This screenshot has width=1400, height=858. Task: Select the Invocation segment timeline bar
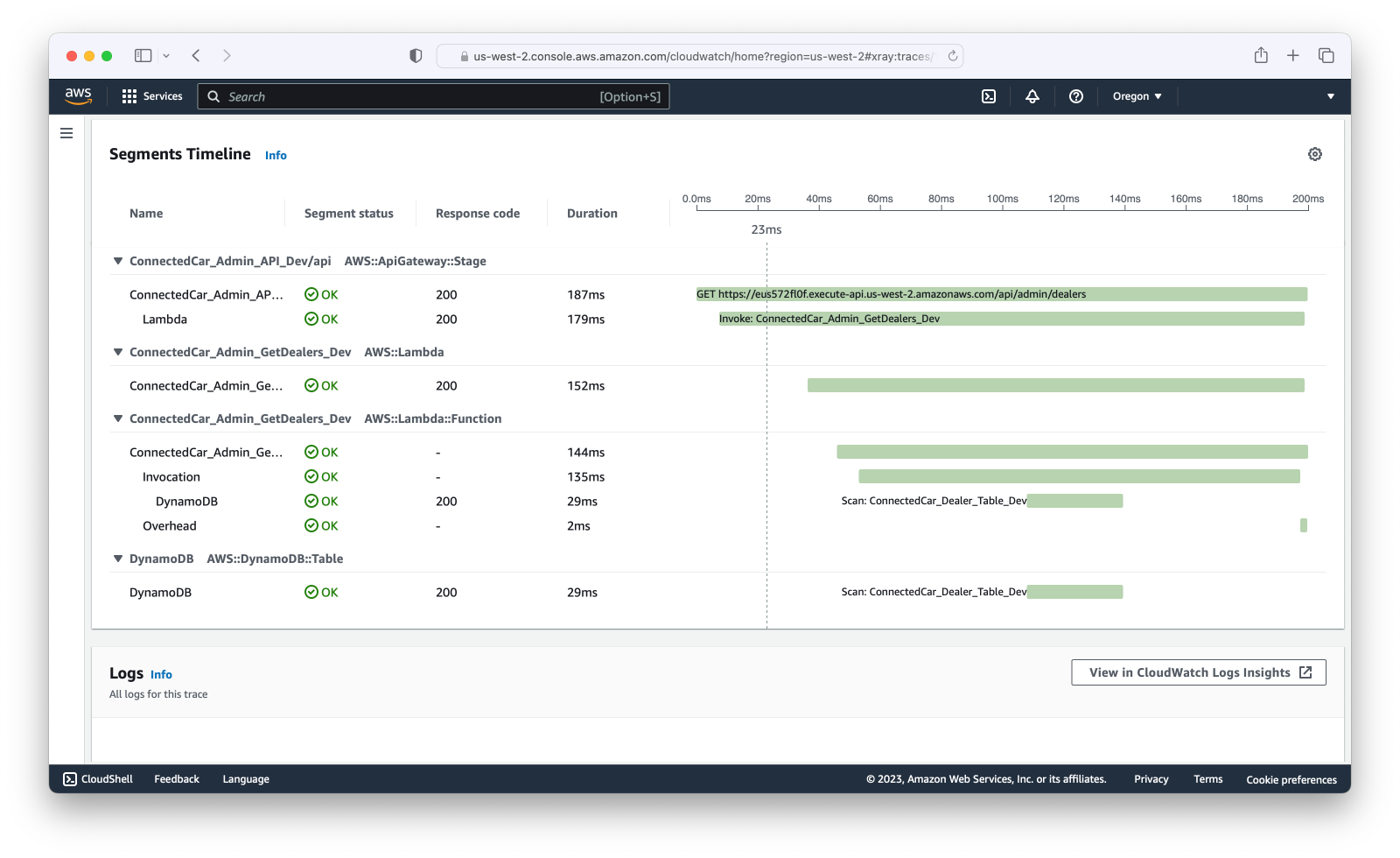click(x=1079, y=476)
